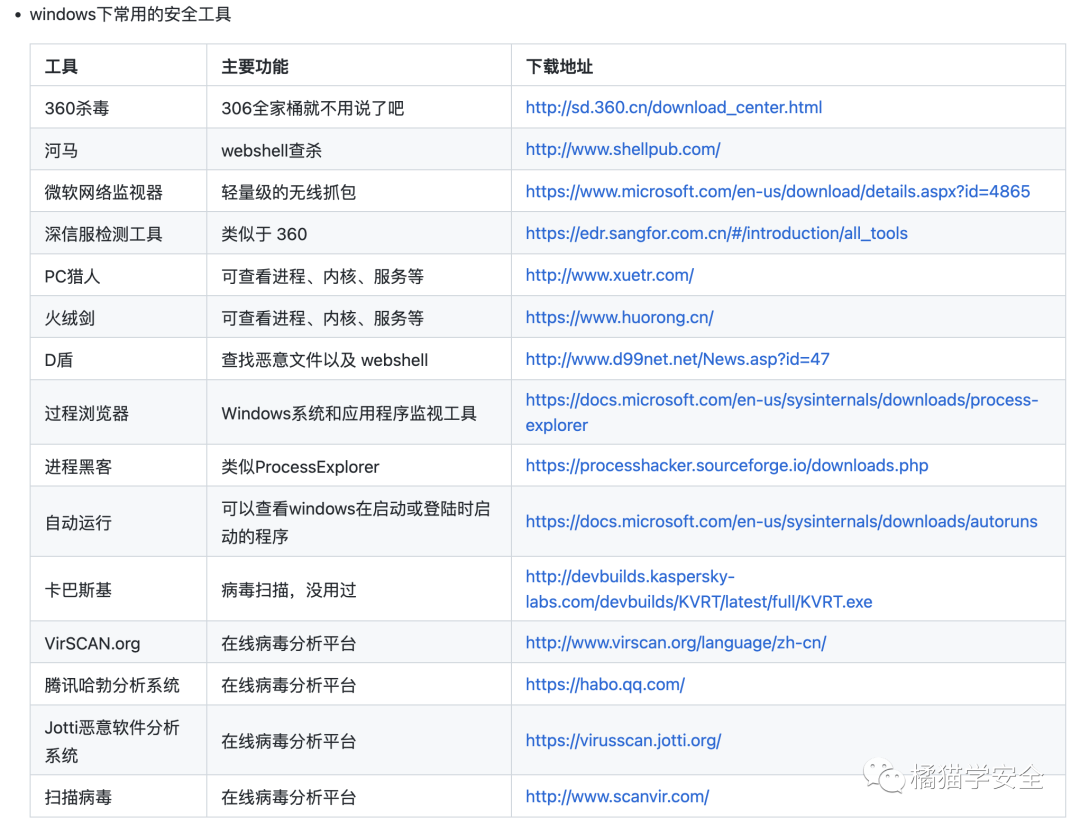Screen dimensions: 1080x825
Task: Select the '306全家桶就不用说了吧' description
Action: (x=313, y=108)
